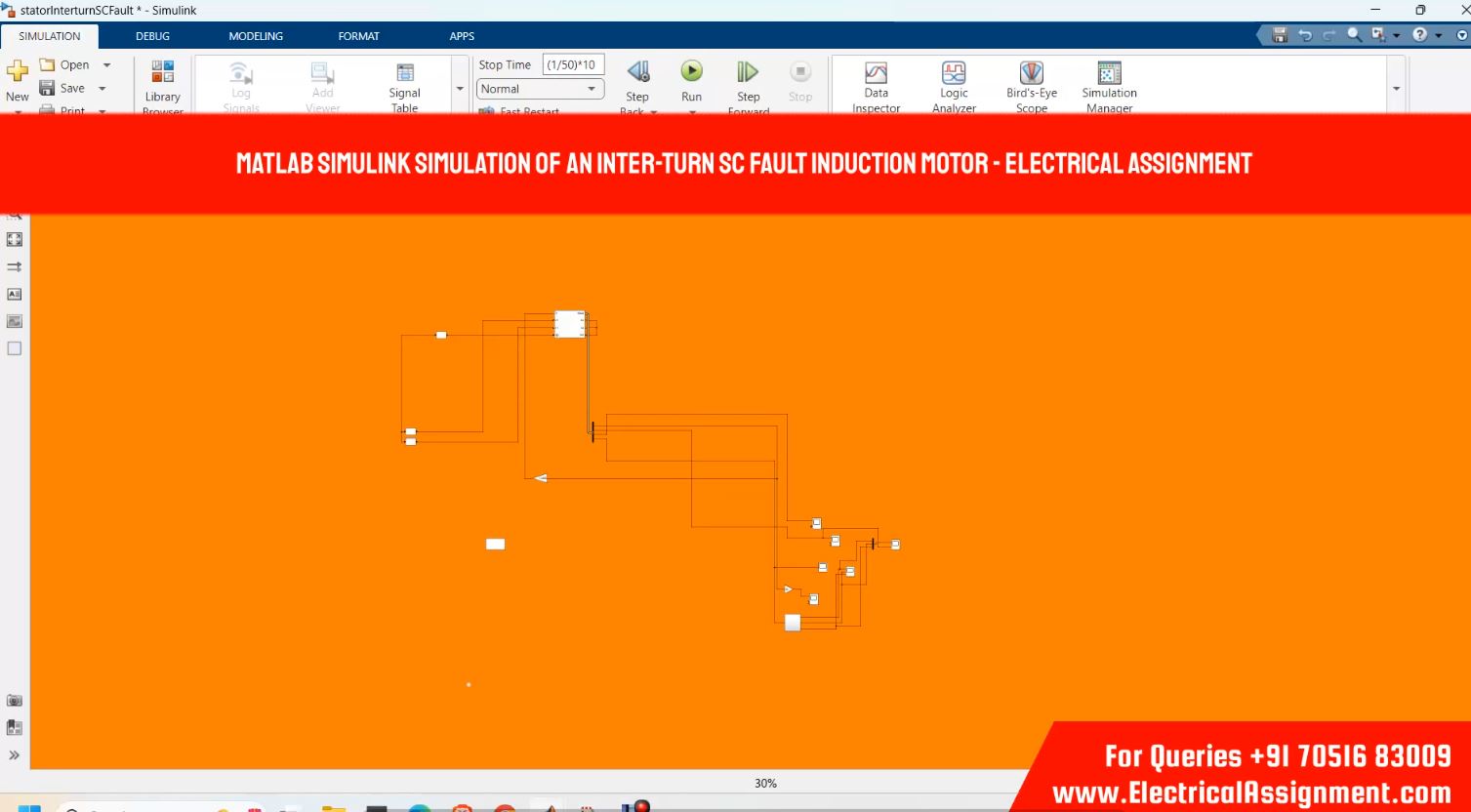
Task: Click the New model button
Action: (x=18, y=79)
